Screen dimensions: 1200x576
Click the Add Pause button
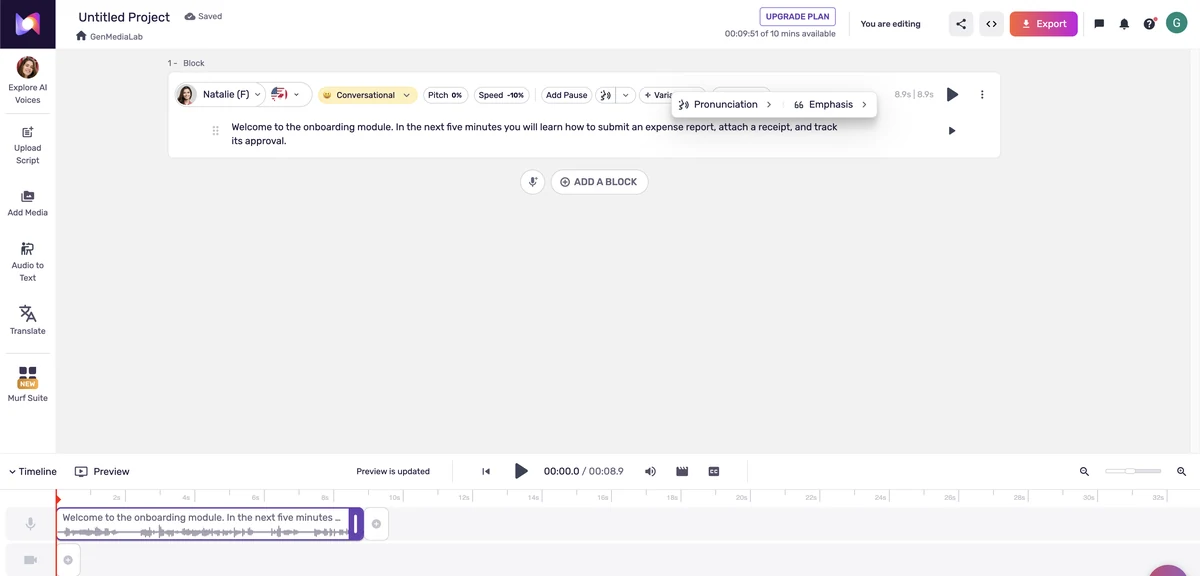(566, 95)
